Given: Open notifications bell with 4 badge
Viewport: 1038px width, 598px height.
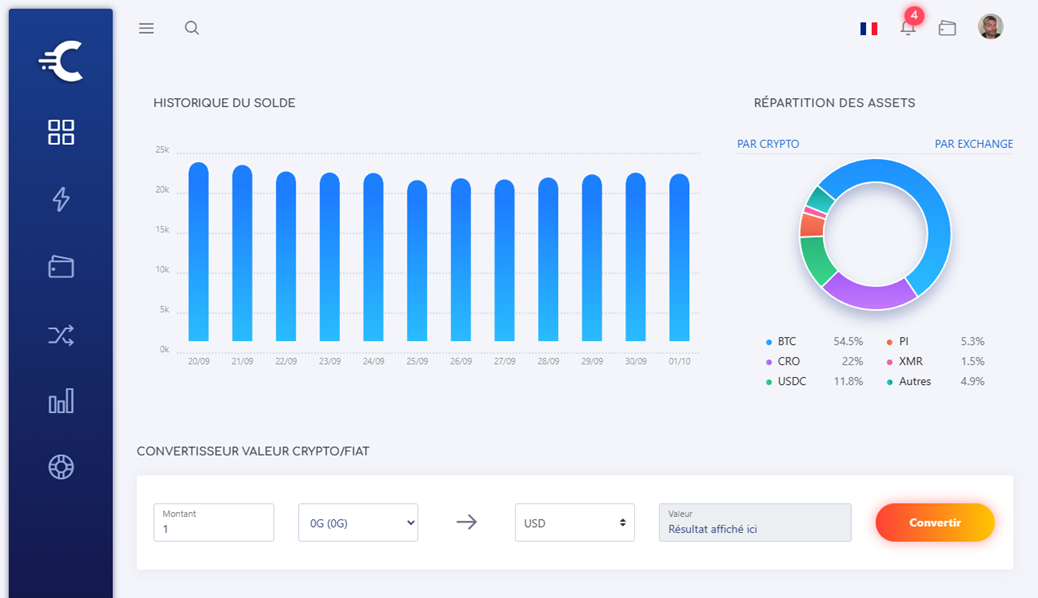Looking at the screenshot, I should click(x=908, y=28).
